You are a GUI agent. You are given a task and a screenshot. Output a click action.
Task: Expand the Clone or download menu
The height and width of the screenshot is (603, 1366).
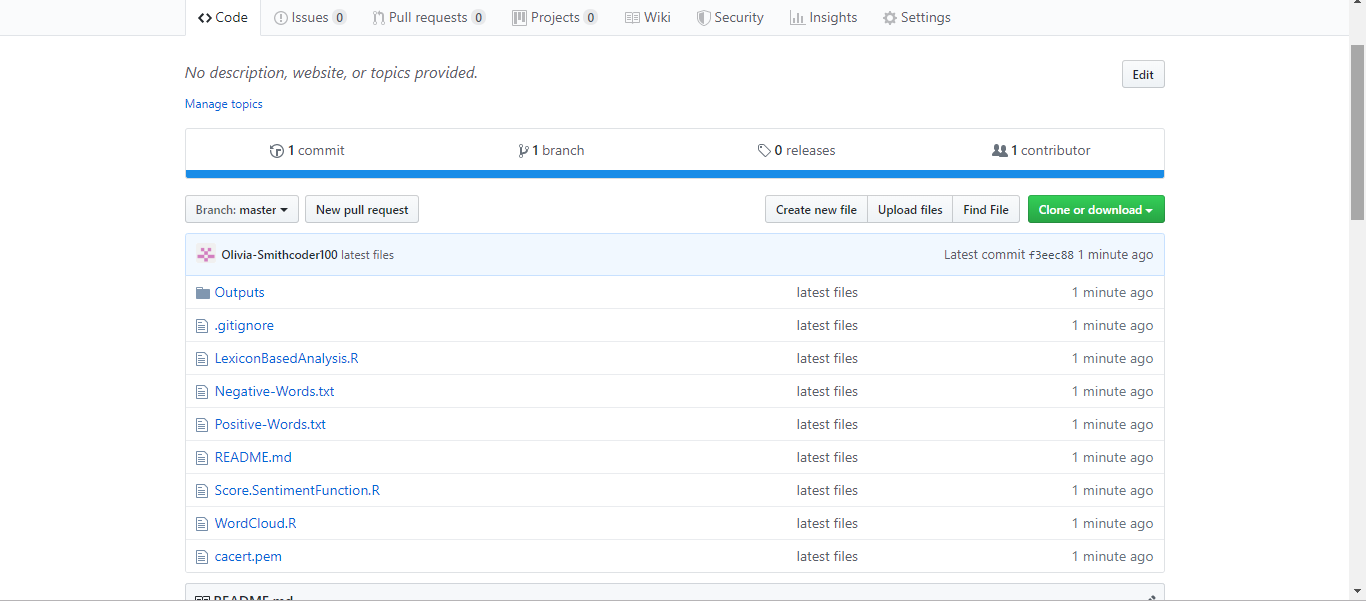coord(1095,210)
